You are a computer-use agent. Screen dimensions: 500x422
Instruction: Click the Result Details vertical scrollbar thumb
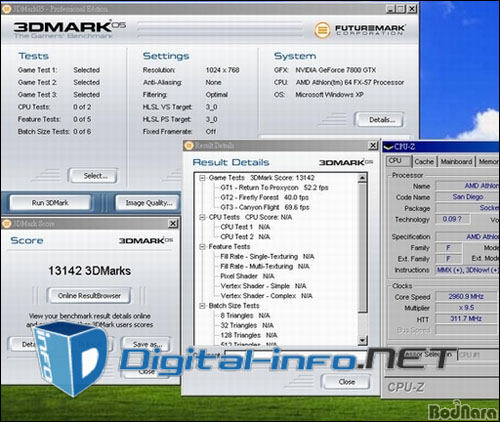pos(362,247)
